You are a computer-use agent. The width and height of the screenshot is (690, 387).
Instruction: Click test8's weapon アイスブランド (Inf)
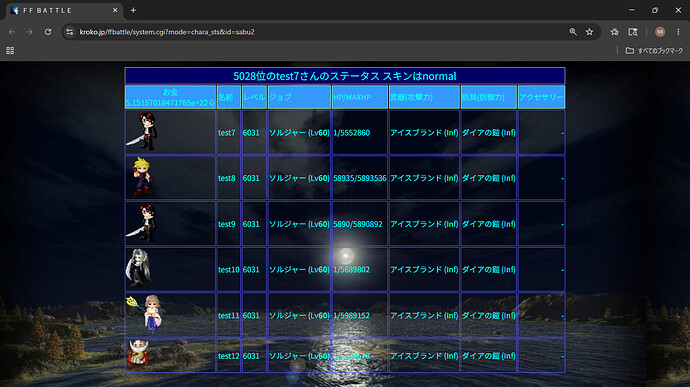point(424,178)
